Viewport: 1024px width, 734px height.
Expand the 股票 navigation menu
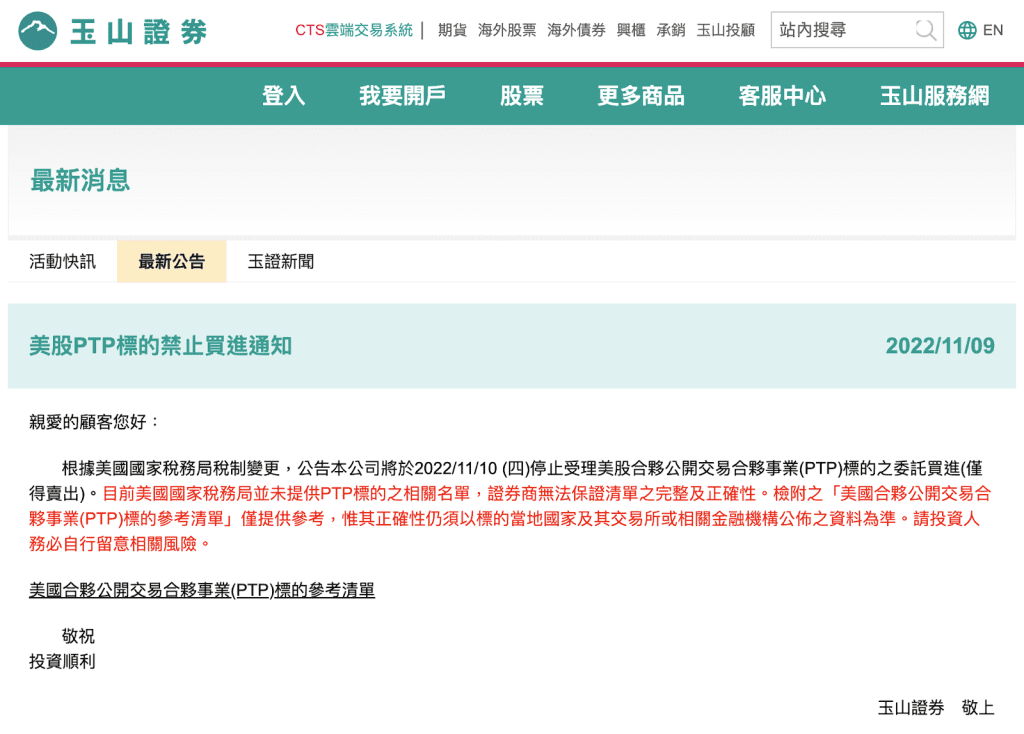tap(522, 95)
